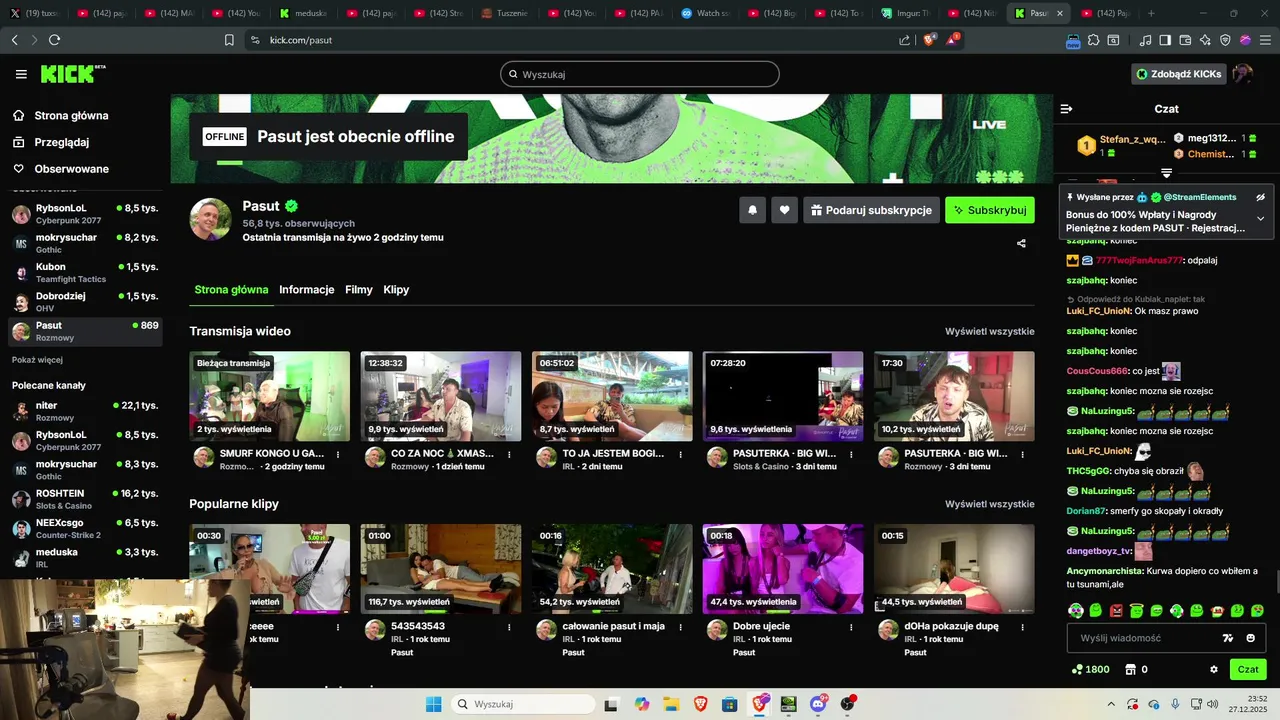Open options menu for Dobre ujecie clip

click(x=851, y=627)
